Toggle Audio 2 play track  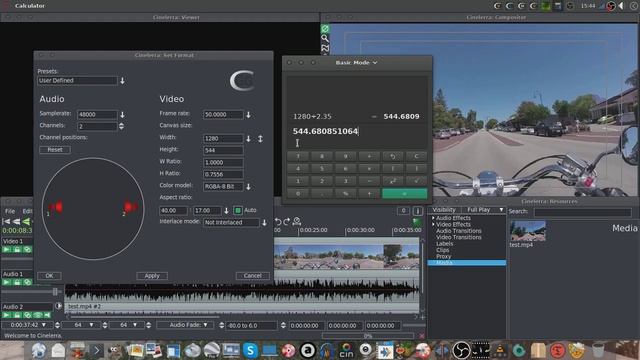(x=7, y=315)
